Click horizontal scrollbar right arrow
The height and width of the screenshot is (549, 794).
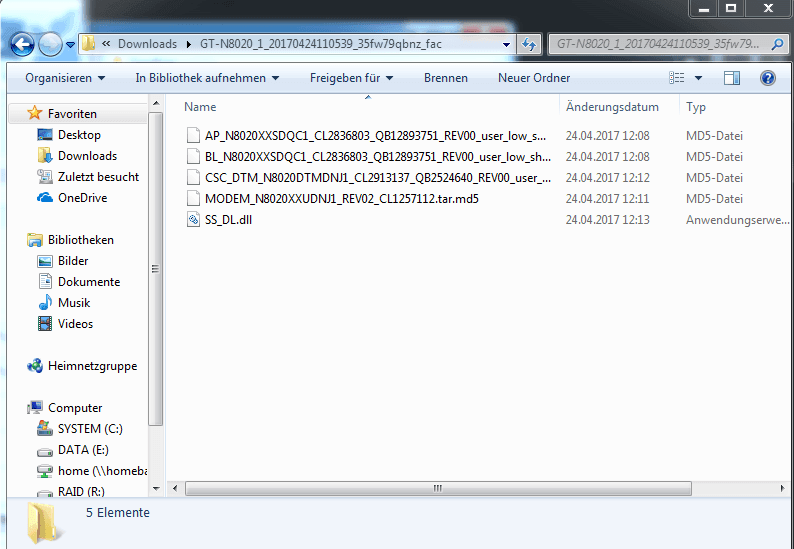782,489
